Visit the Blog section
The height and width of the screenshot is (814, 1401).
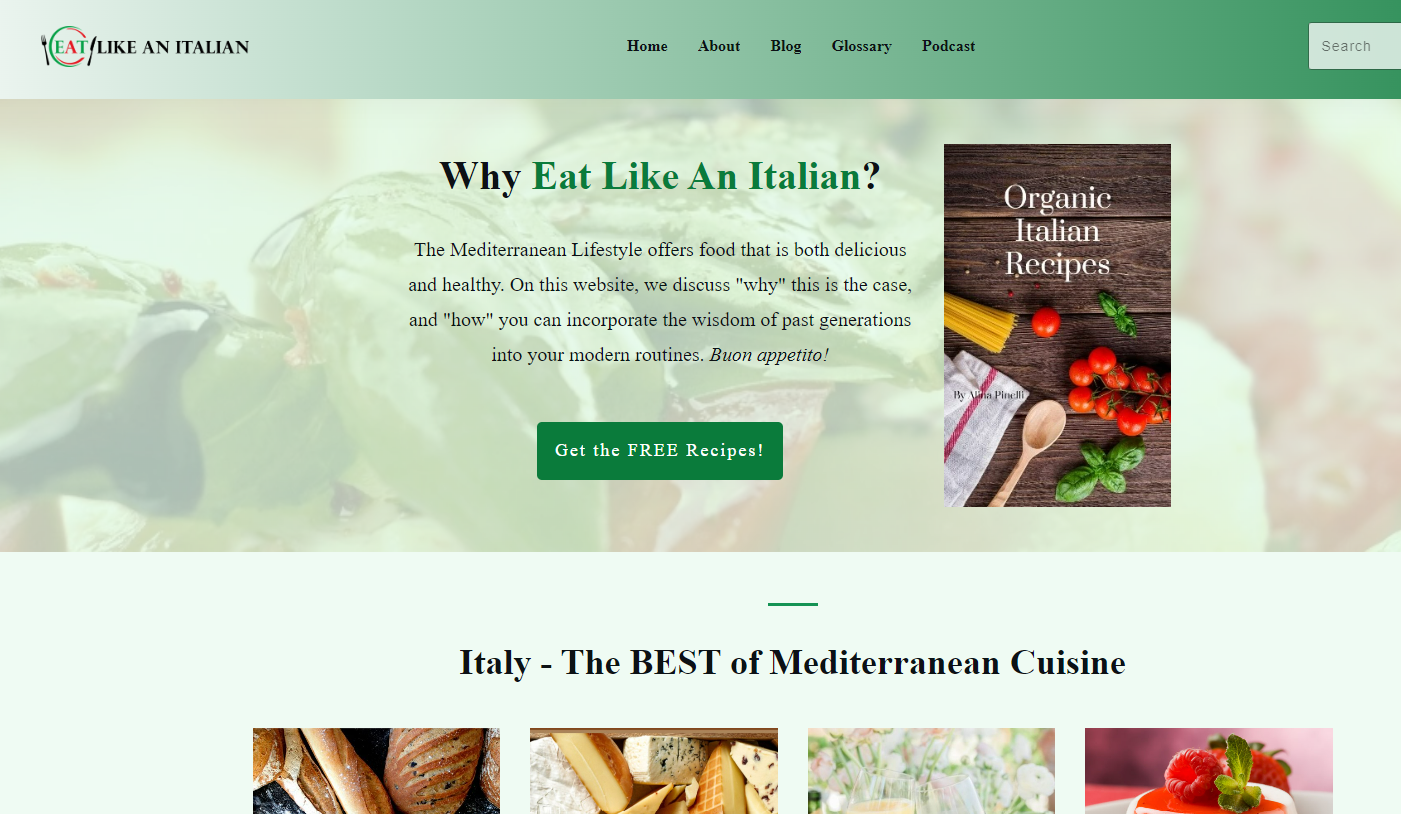pos(786,46)
